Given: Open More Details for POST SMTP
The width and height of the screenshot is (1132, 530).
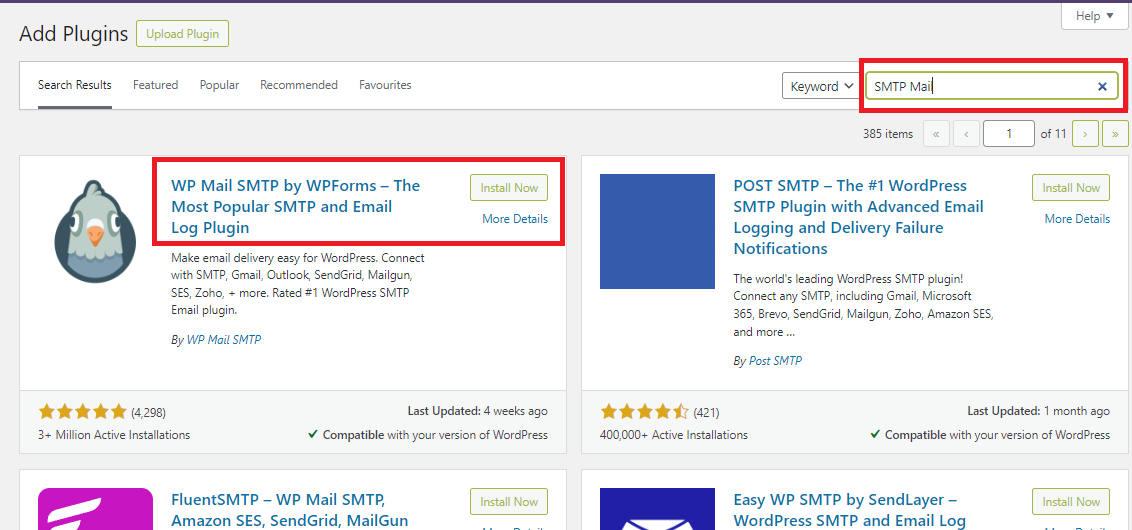Looking at the screenshot, I should click(1077, 219).
